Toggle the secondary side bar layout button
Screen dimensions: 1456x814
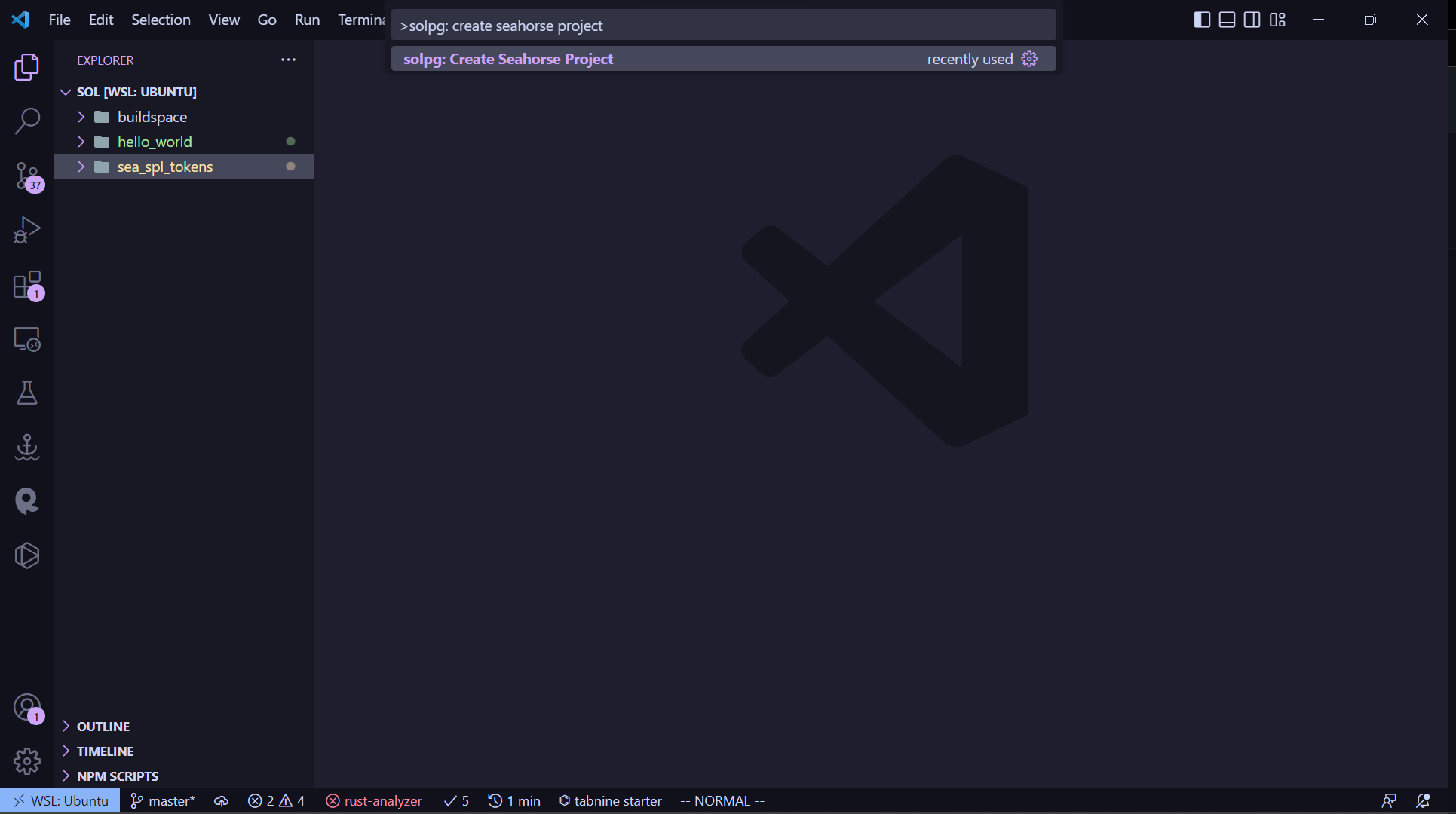[x=1252, y=20]
